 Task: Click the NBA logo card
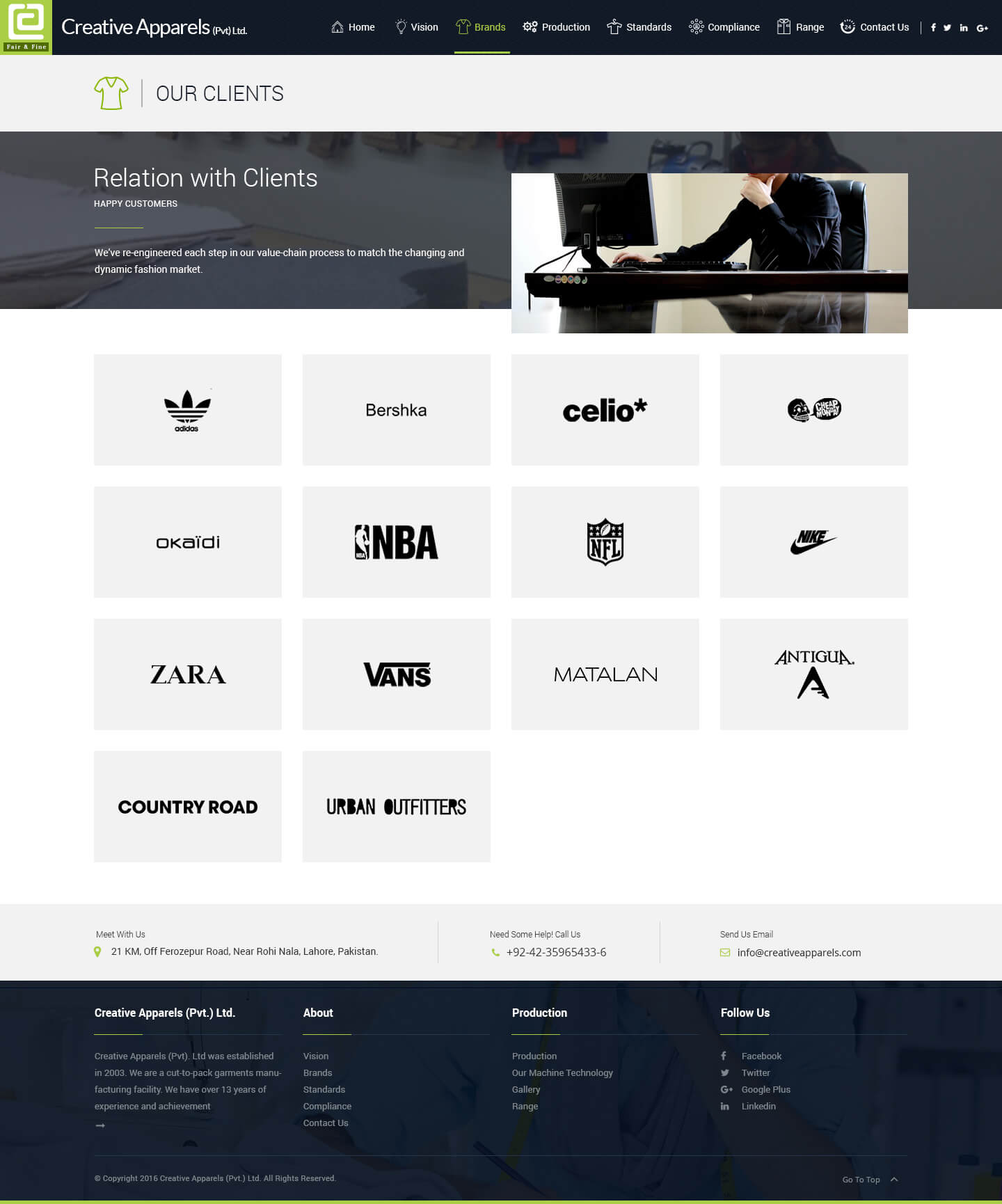[x=397, y=542]
